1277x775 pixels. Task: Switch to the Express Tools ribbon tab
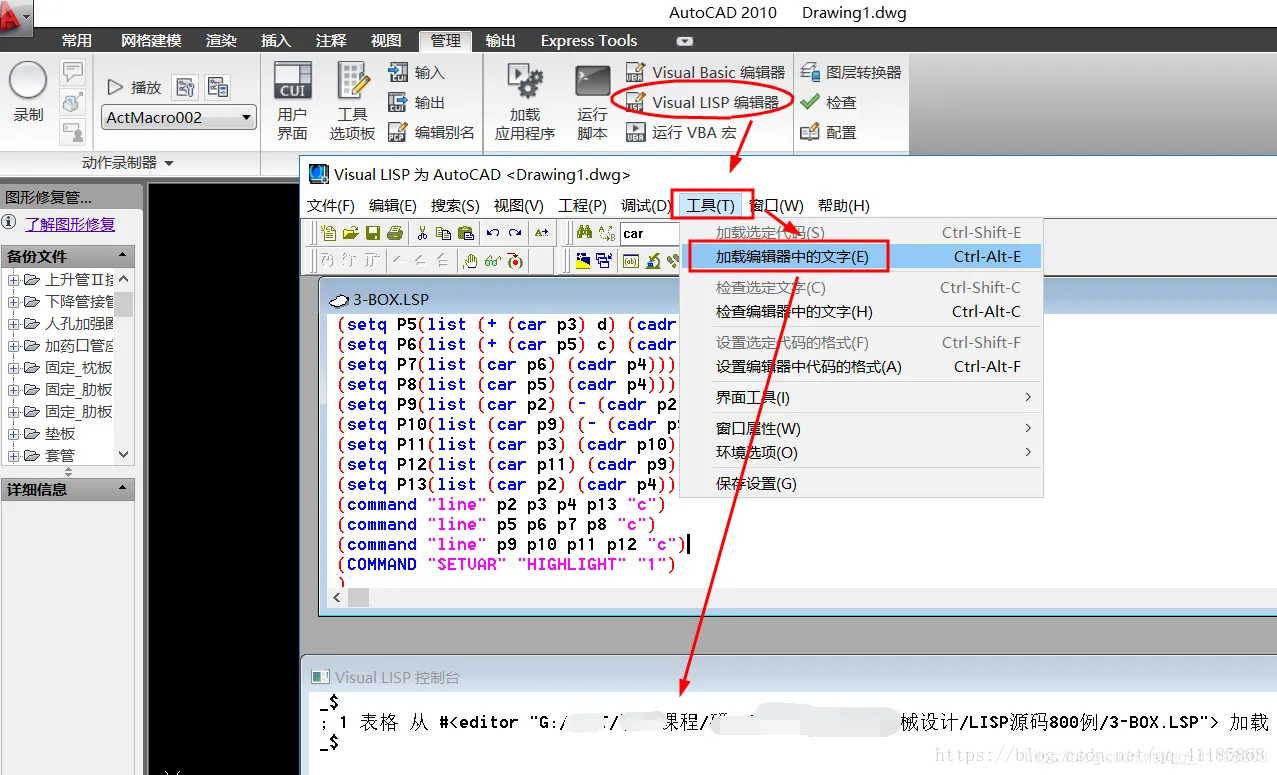click(x=589, y=41)
